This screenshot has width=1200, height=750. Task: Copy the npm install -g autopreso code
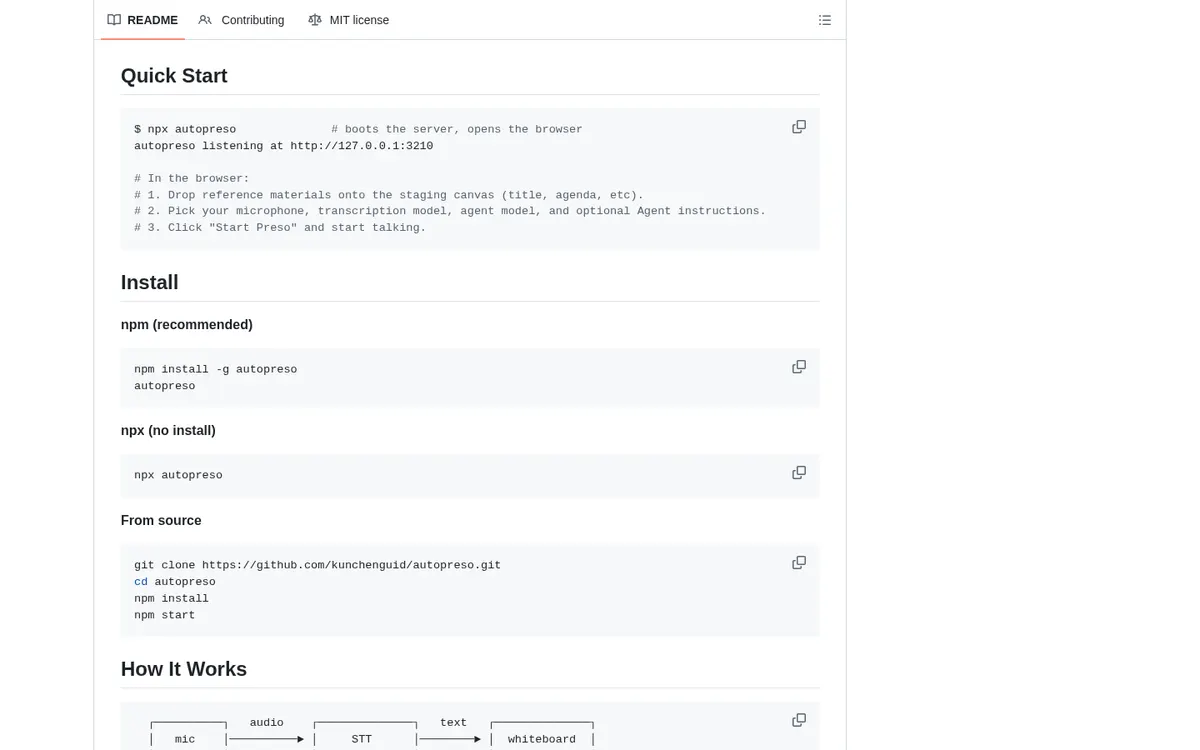coord(799,367)
